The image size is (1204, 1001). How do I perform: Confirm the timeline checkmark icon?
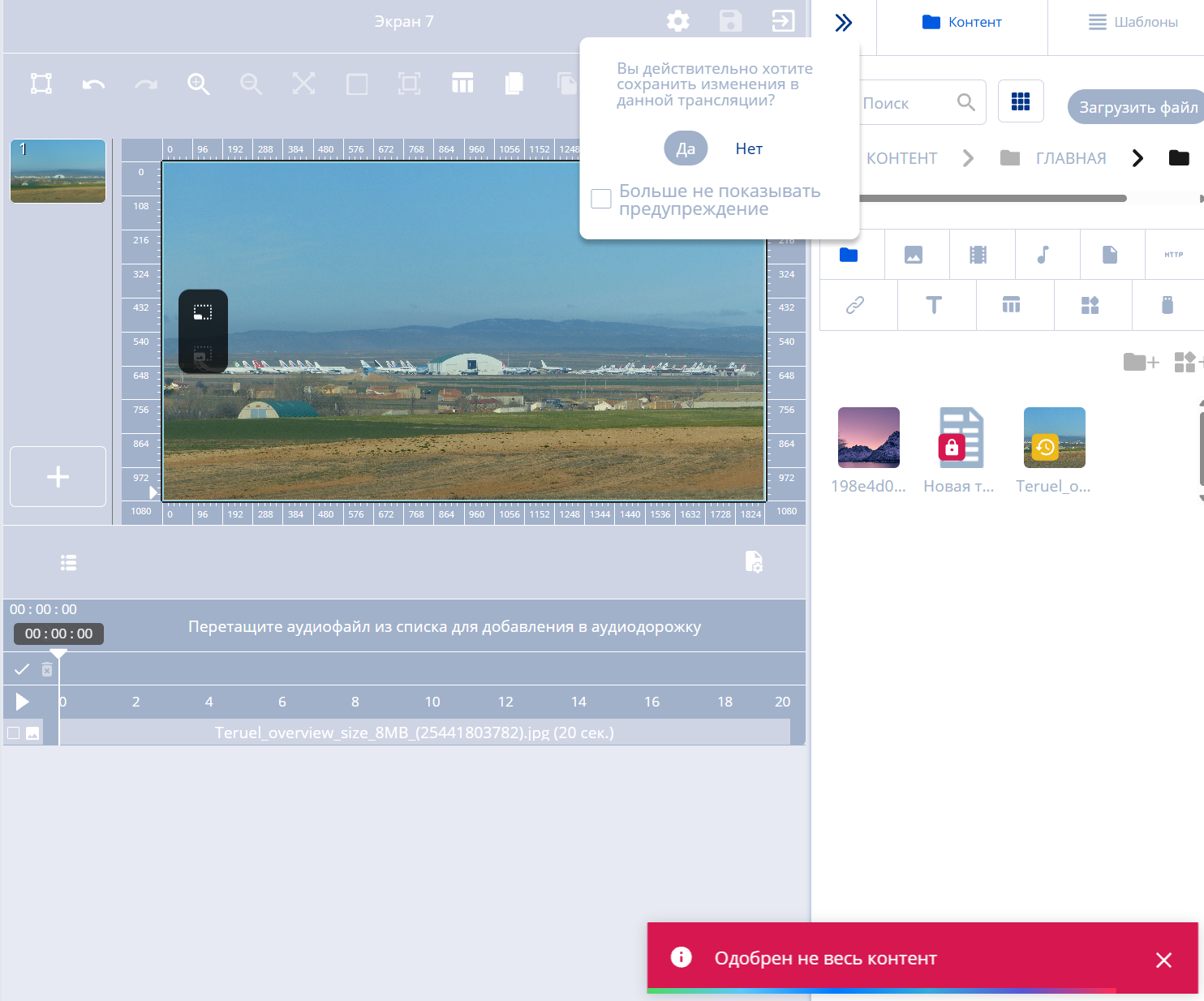pos(22,669)
